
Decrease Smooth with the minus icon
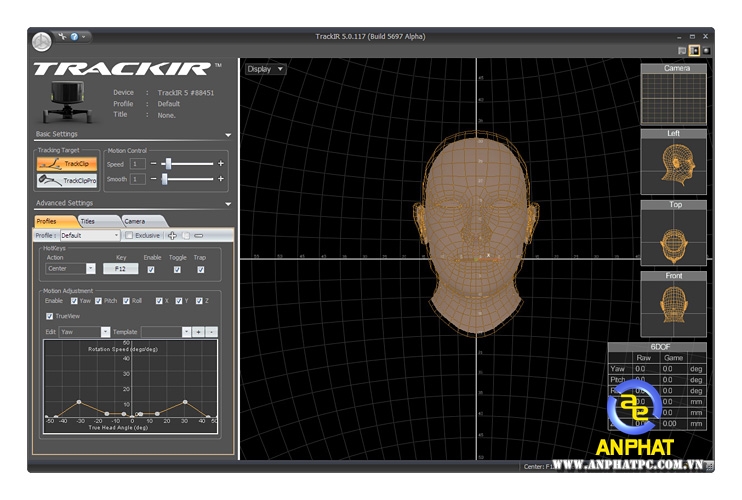pyautogui.click(x=153, y=179)
